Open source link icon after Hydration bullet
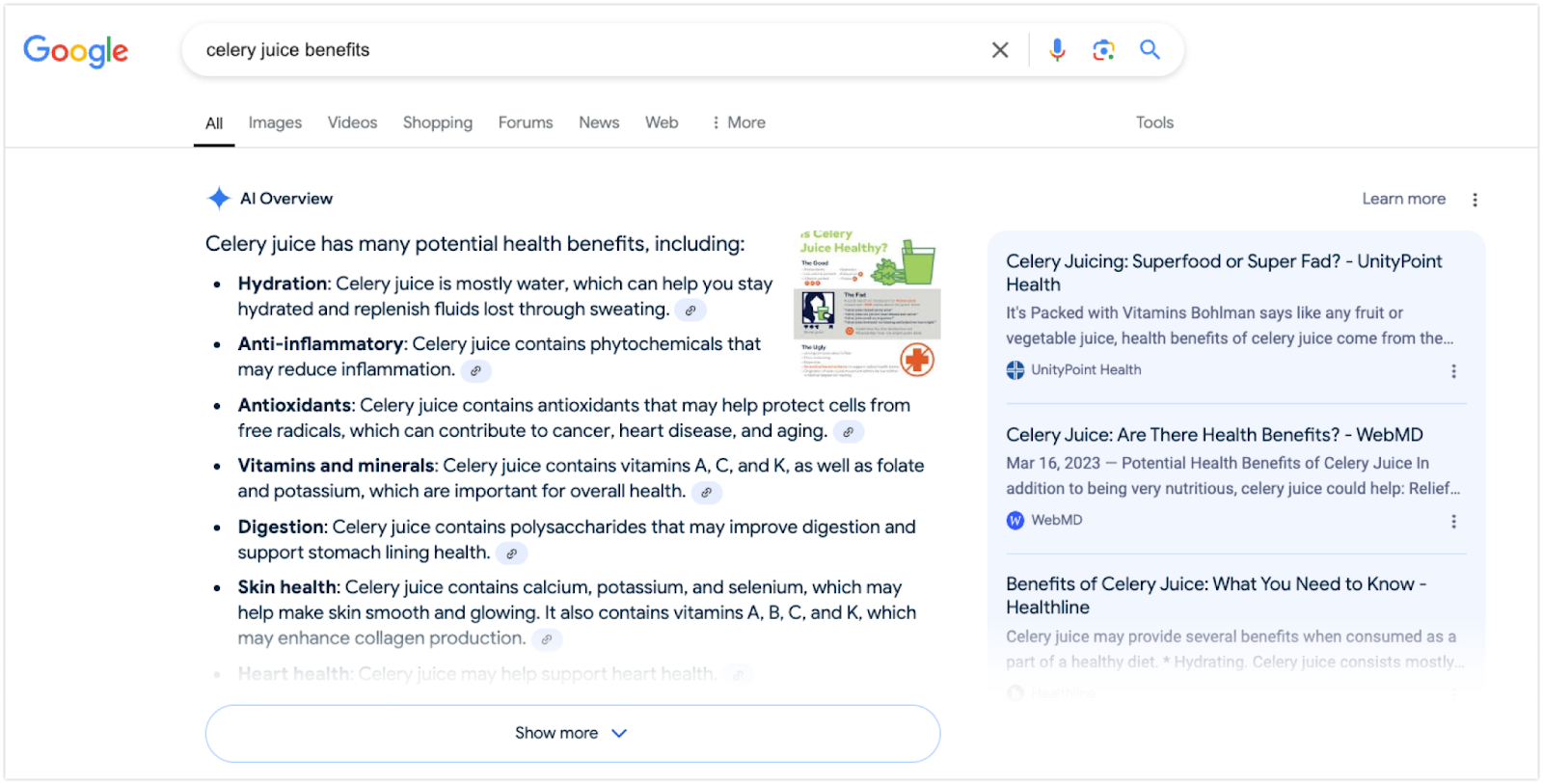This screenshot has height=784, width=1543. (x=690, y=311)
